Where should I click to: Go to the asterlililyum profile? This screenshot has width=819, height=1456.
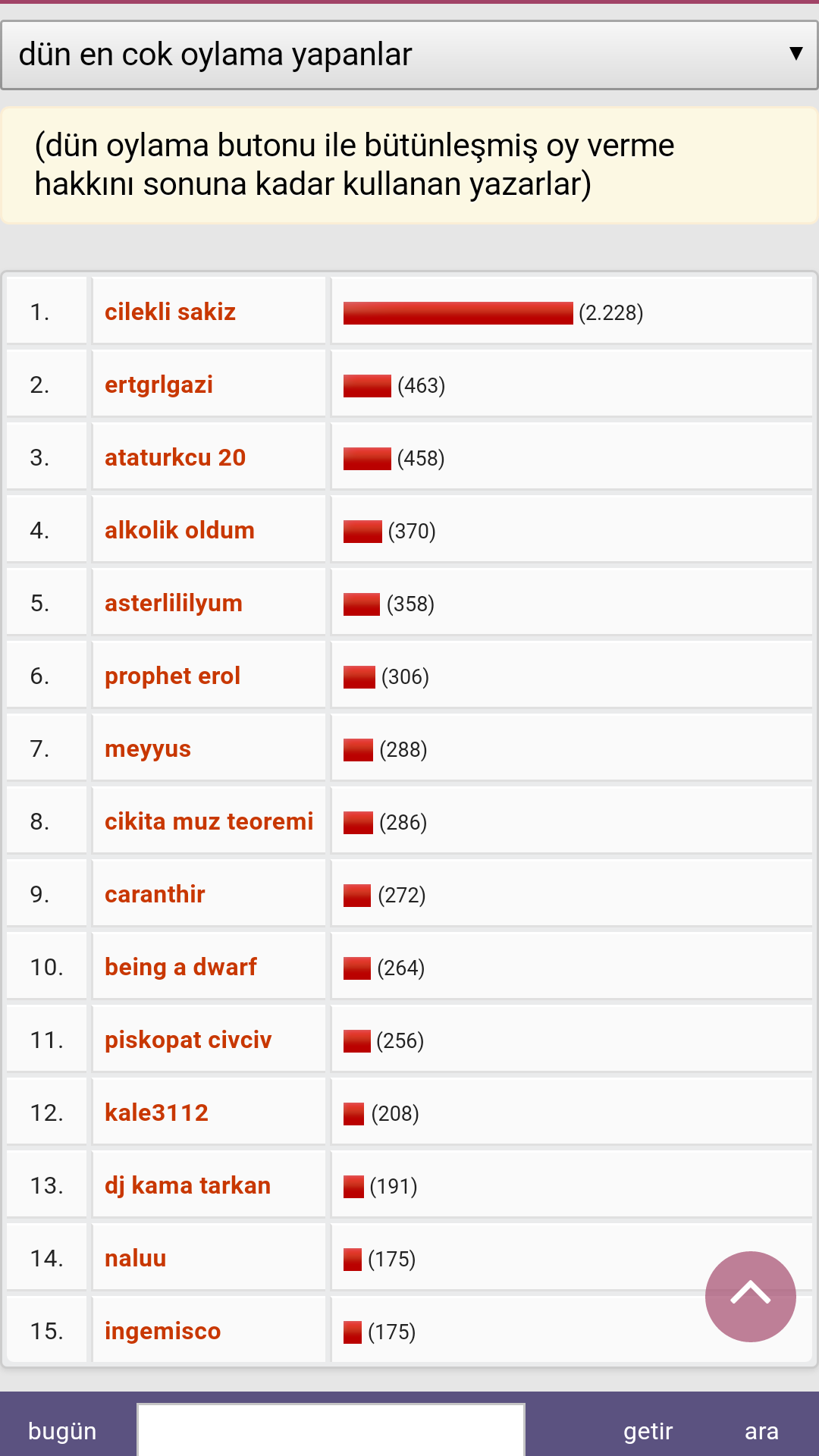[174, 603]
